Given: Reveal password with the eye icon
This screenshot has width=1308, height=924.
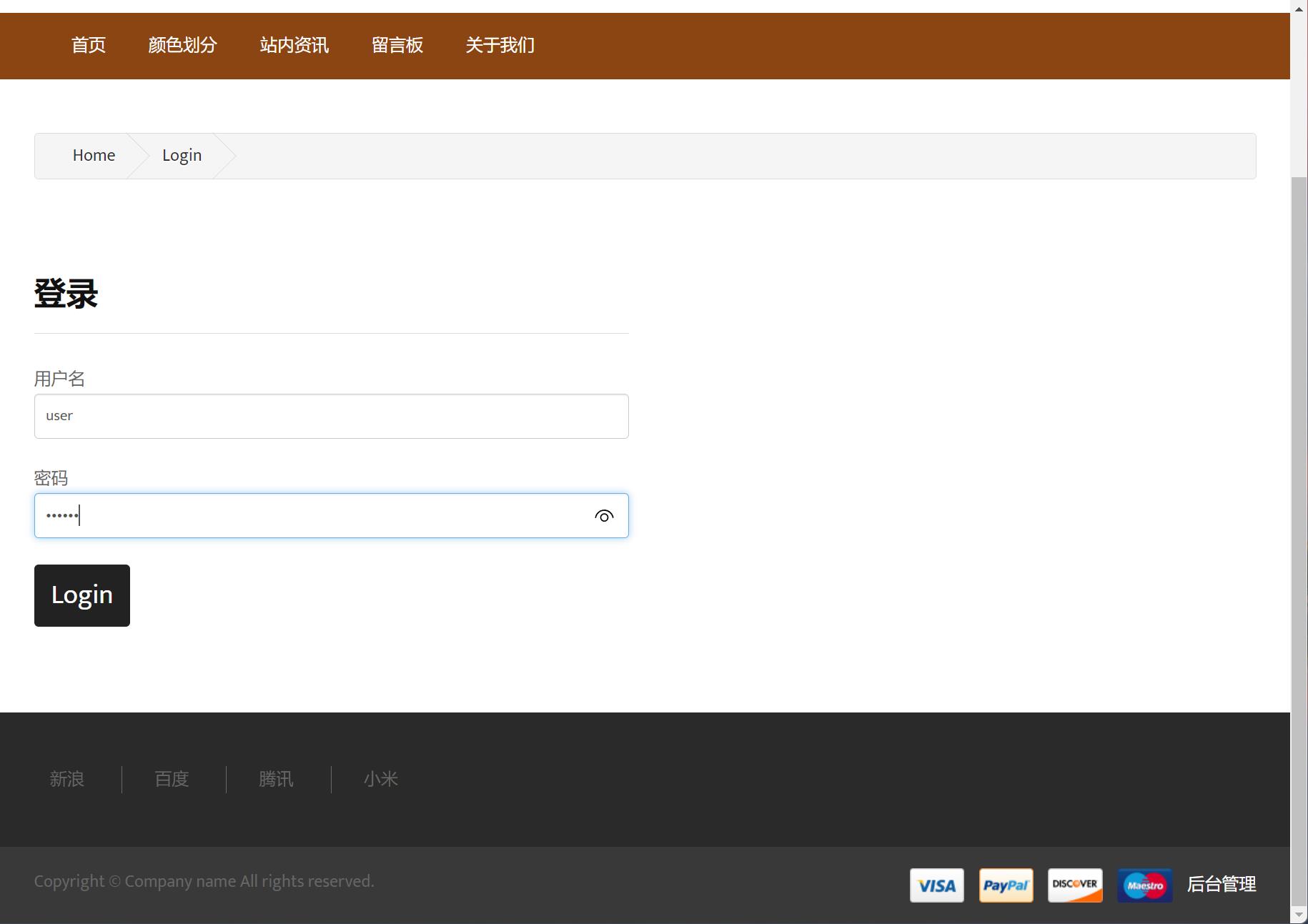Looking at the screenshot, I should click(x=604, y=516).
